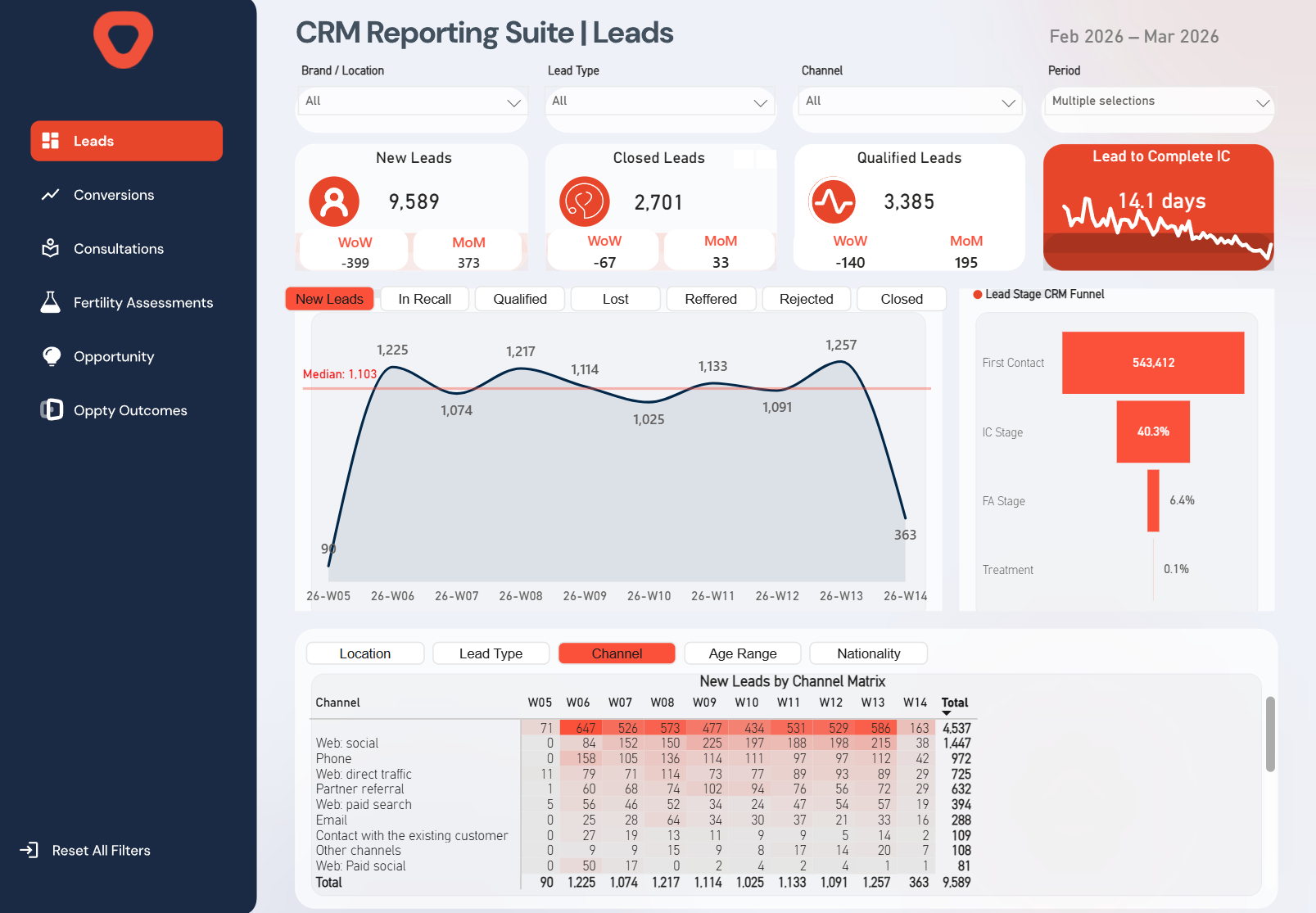Screen dimensions: 1316x913
Task: Open the Oppty Outcomes page
Action: [130, 410]
